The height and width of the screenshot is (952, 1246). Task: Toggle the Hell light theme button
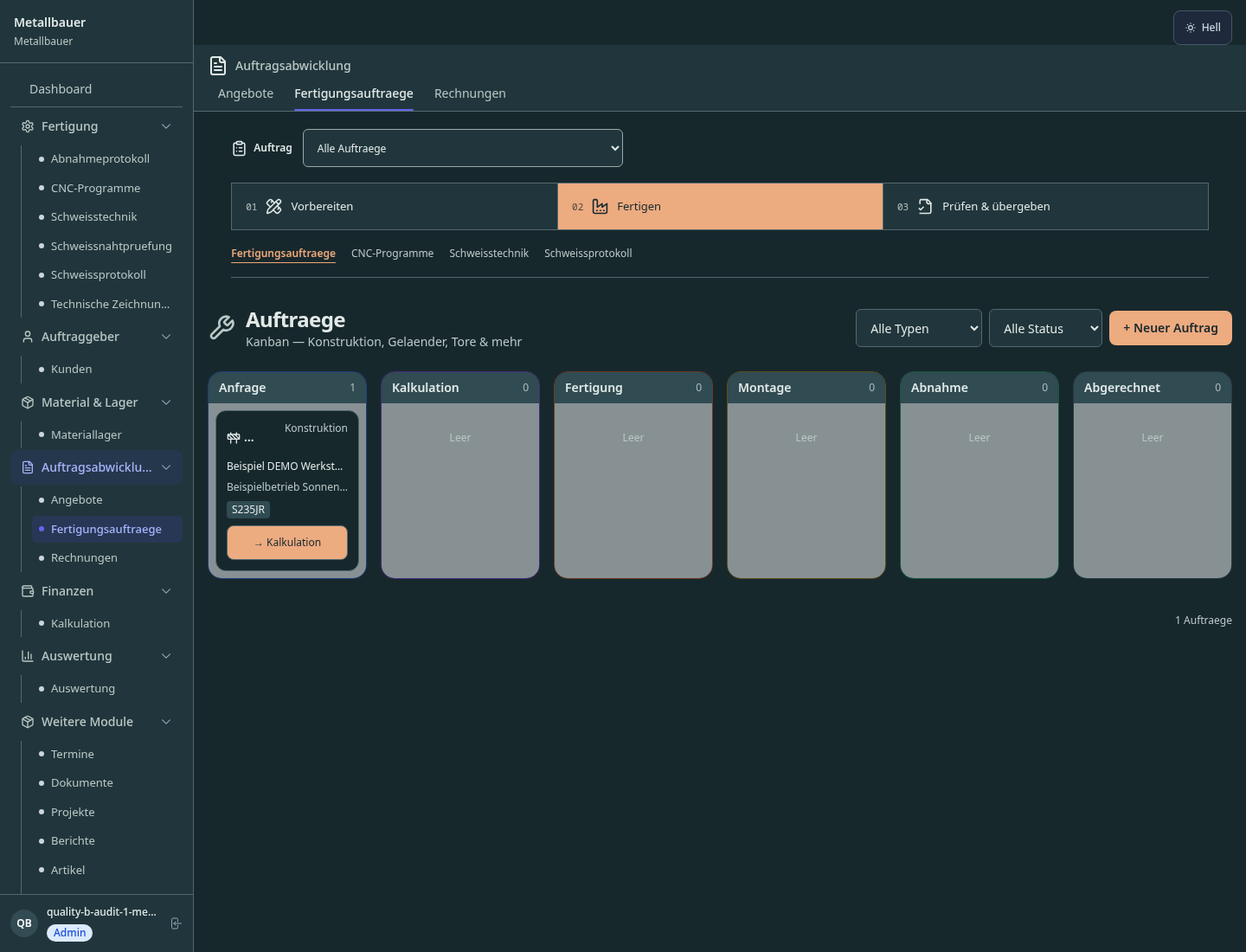pyautogui.click(x=1203, y=28)
